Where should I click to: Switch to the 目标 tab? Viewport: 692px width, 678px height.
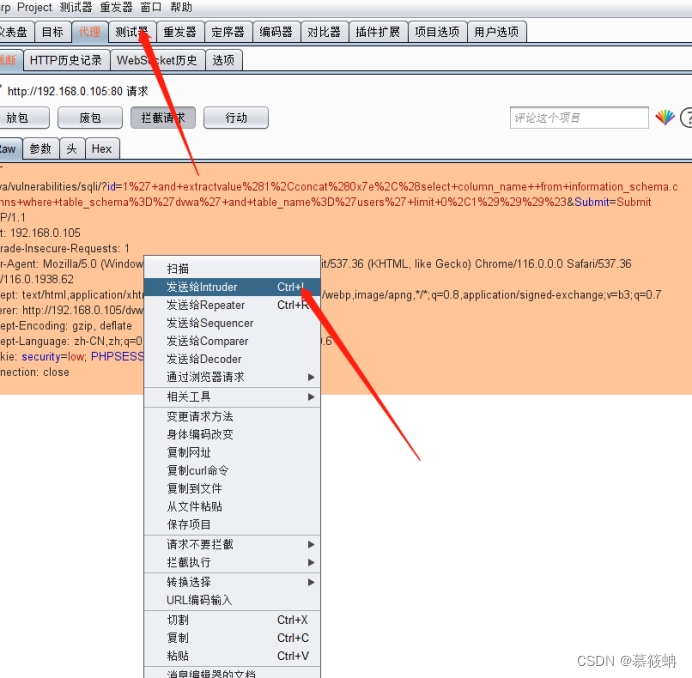[53, 32]
